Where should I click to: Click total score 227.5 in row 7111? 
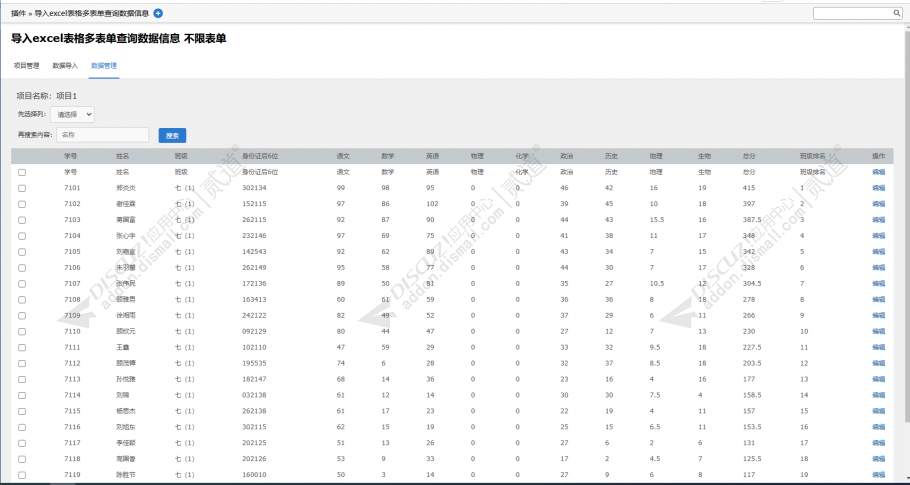click(752, 348)
